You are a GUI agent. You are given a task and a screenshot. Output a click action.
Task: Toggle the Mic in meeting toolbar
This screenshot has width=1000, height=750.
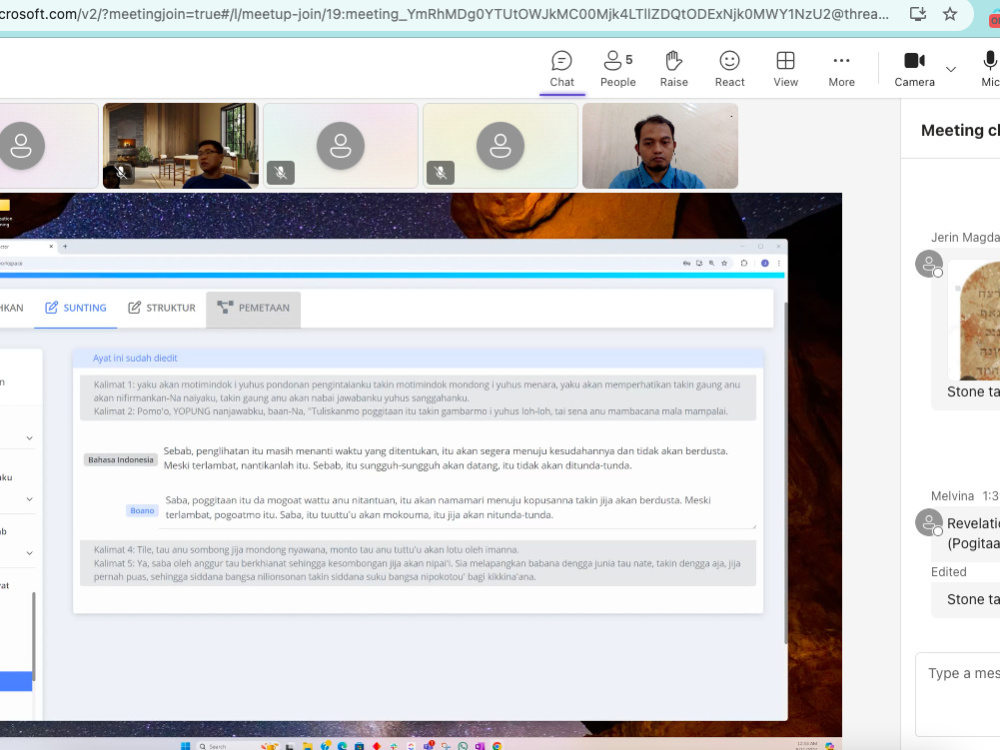click(990, 70)
